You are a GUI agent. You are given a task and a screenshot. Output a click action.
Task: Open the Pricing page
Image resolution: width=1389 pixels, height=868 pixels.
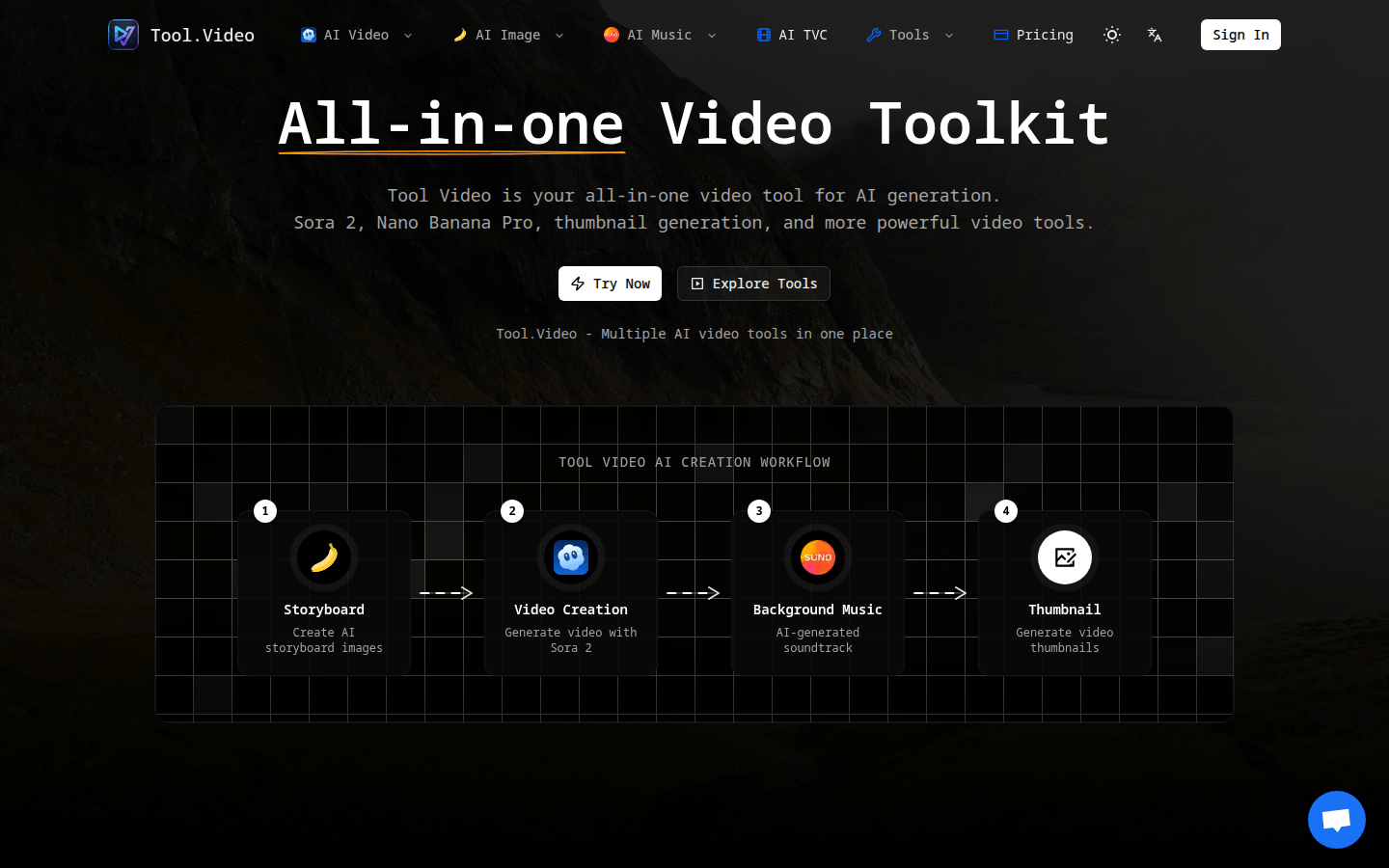click(1034, 35)
